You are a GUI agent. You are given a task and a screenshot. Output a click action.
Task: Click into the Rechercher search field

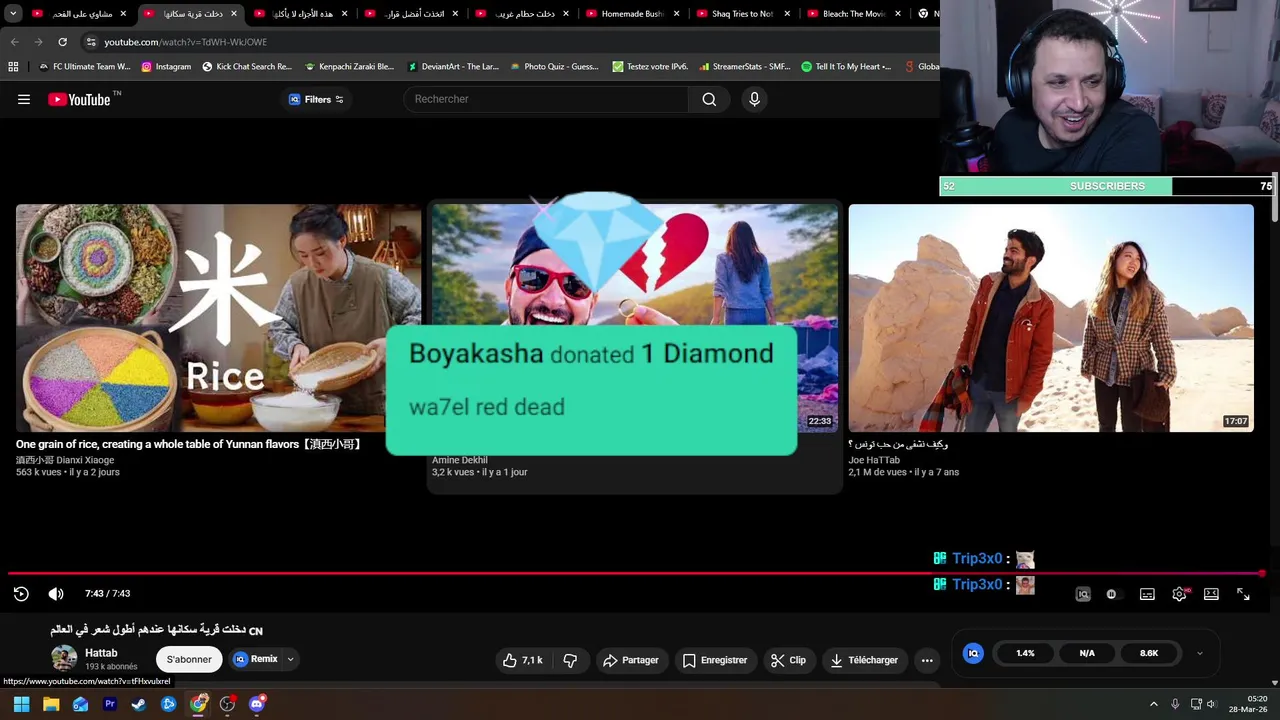point(546,99)
